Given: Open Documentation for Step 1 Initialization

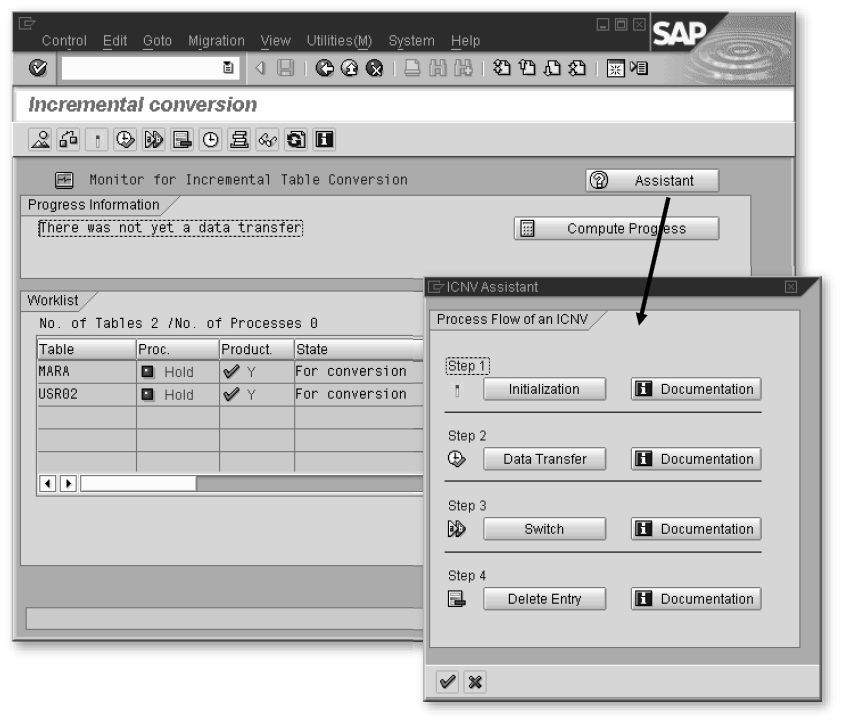Looking at the screenshot, I should pyautogui.click(x=696, y=389).
